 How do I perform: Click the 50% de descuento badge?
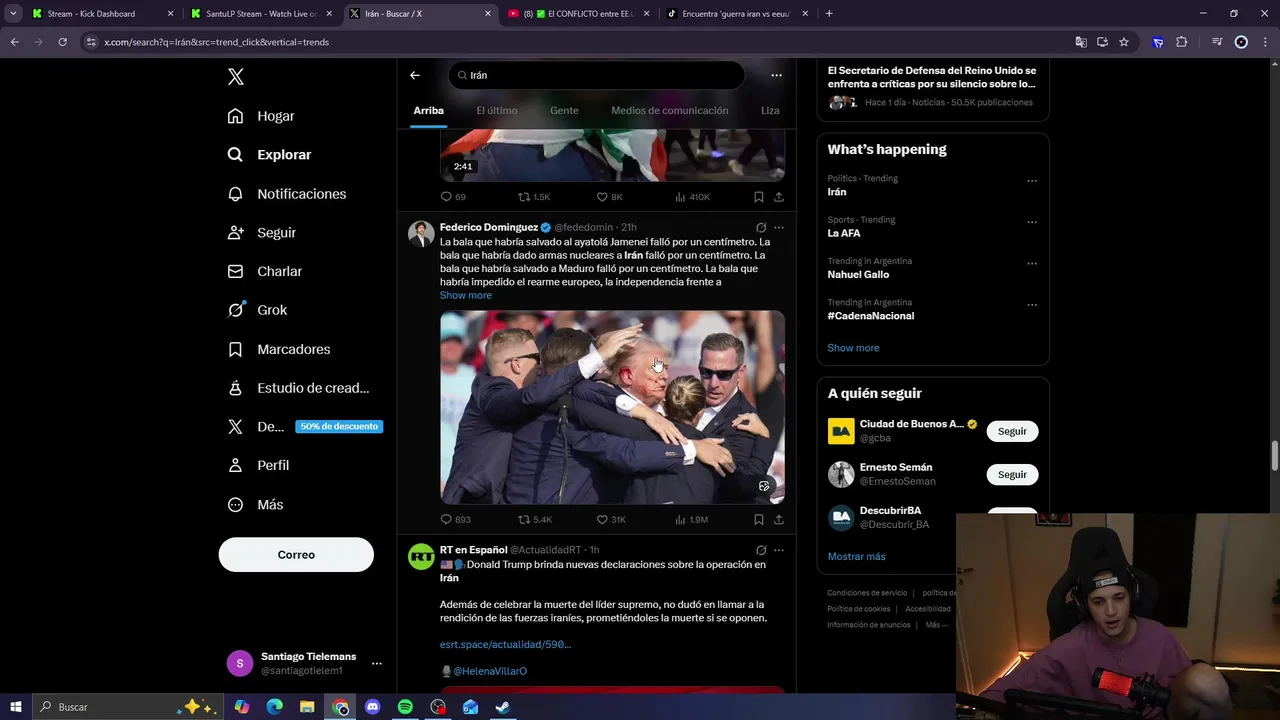coord(339,426)
